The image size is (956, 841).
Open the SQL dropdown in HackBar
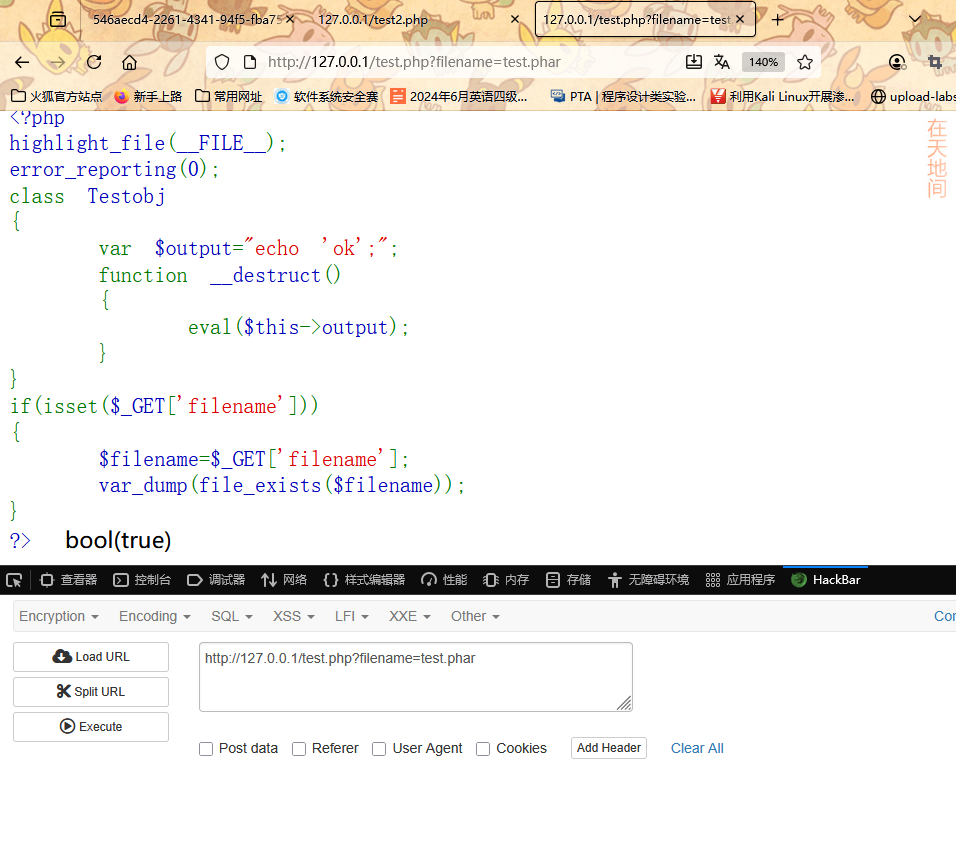coord(232,616)
